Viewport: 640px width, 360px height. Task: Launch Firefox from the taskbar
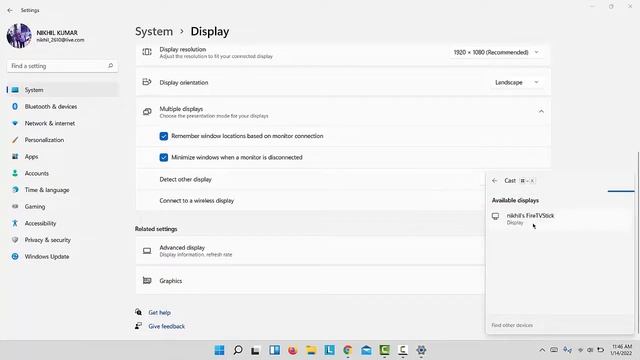click(293, 350)
